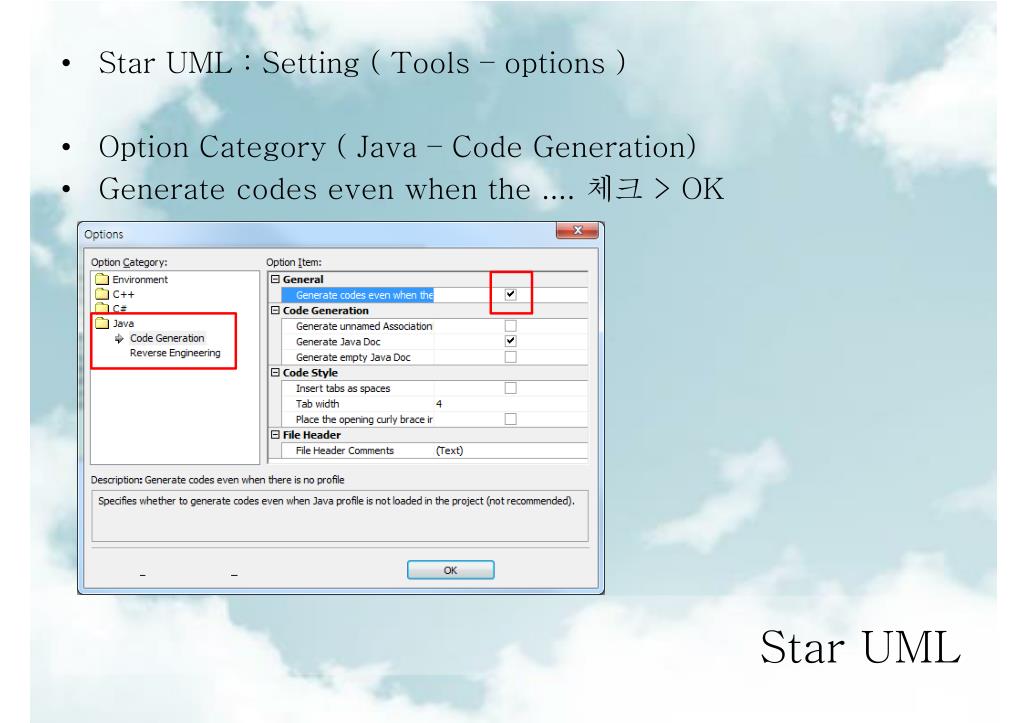
Task: Enable Generate unnamed Association checkbox
Action: point(511,326)
